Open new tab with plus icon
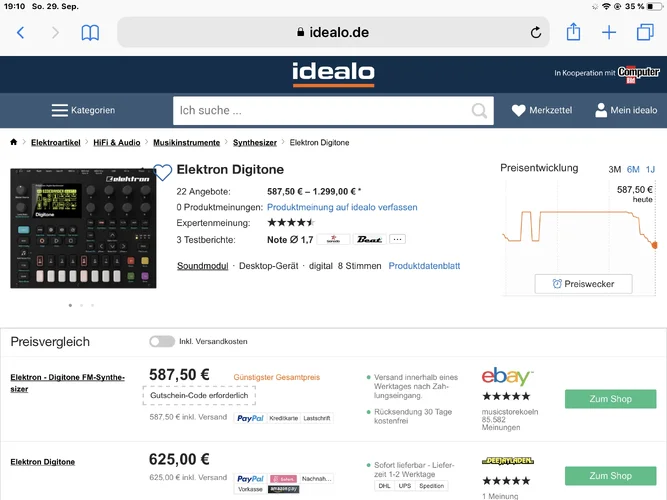The height and width of the screenshot is (500, 667). pos(609,32)
